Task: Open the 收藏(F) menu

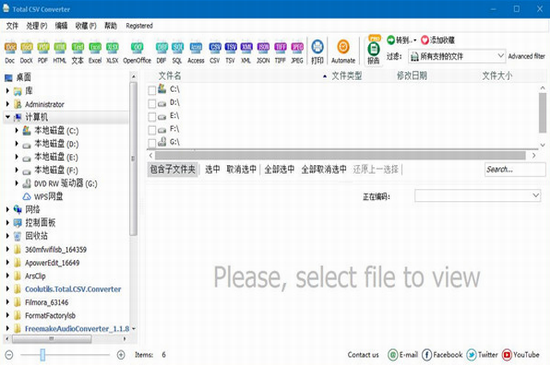Action: [x=86, y=26]
